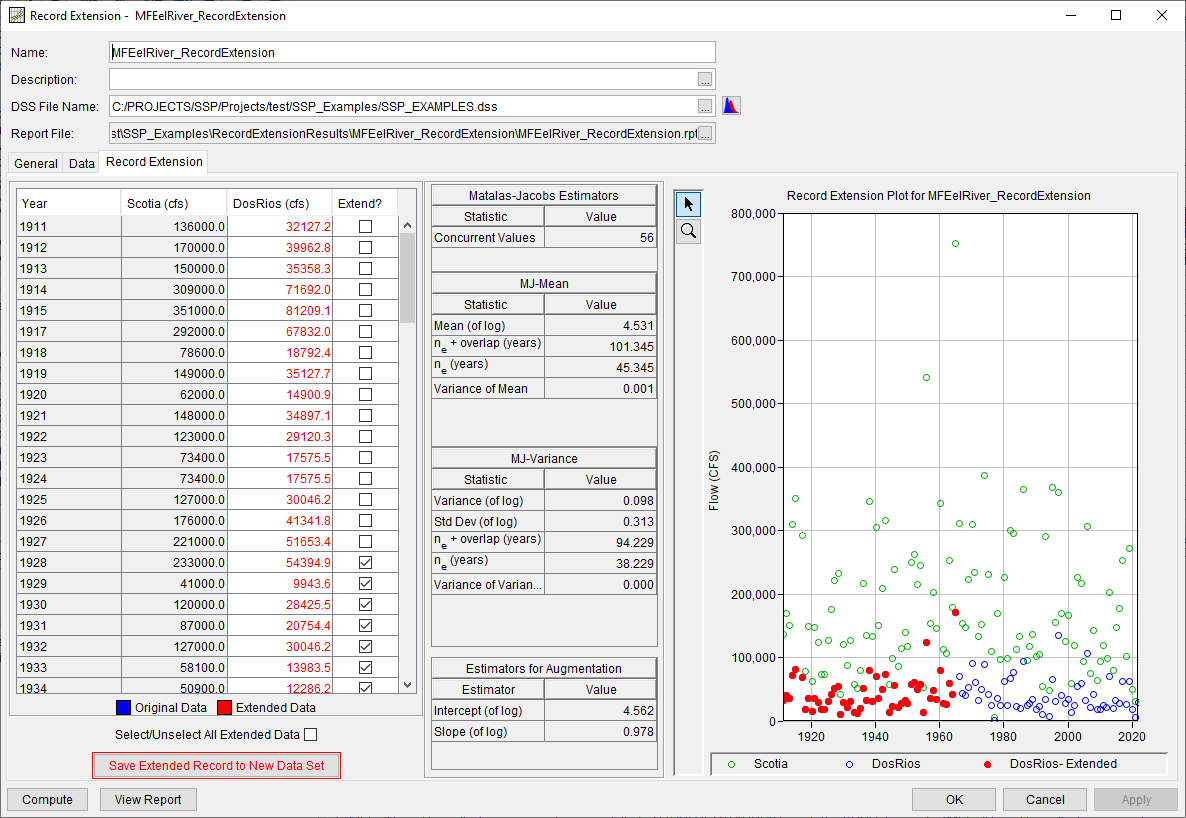The width and height of the screenshot is (1186, 818).
Task: Click the red Extended Data color swatch
Action: pos(224,708)
